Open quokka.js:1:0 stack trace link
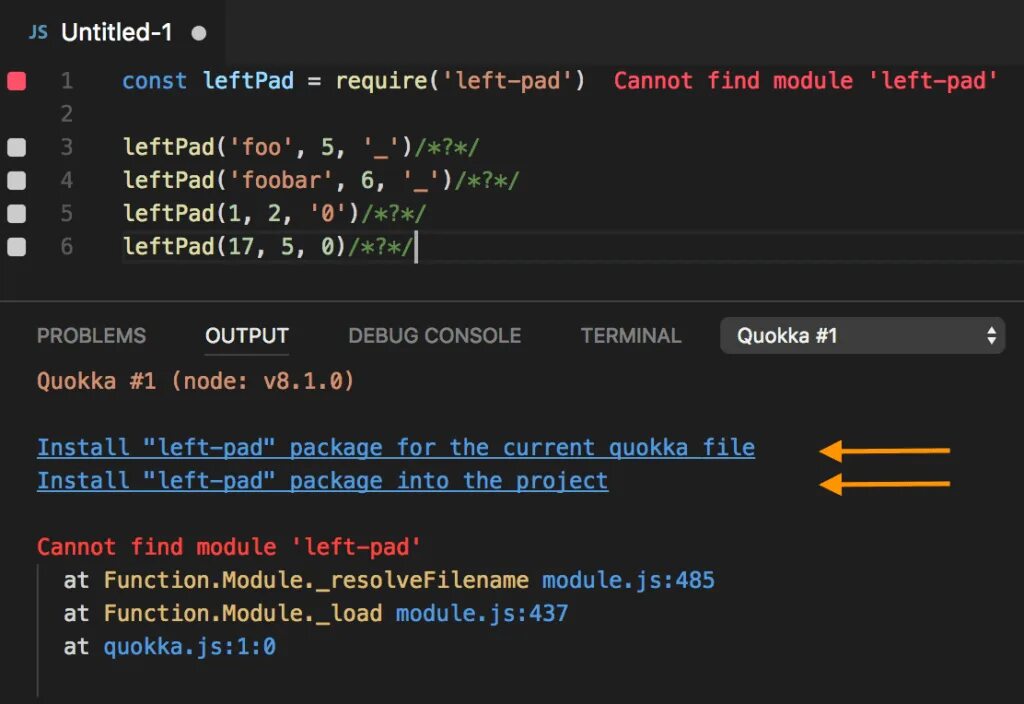1024x704 pixels. 189,647
